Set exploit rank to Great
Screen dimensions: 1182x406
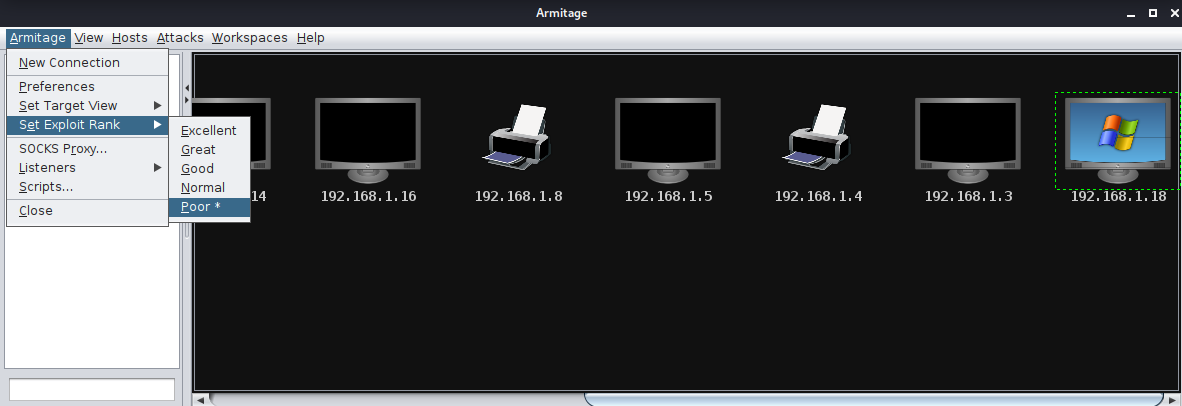210,149
